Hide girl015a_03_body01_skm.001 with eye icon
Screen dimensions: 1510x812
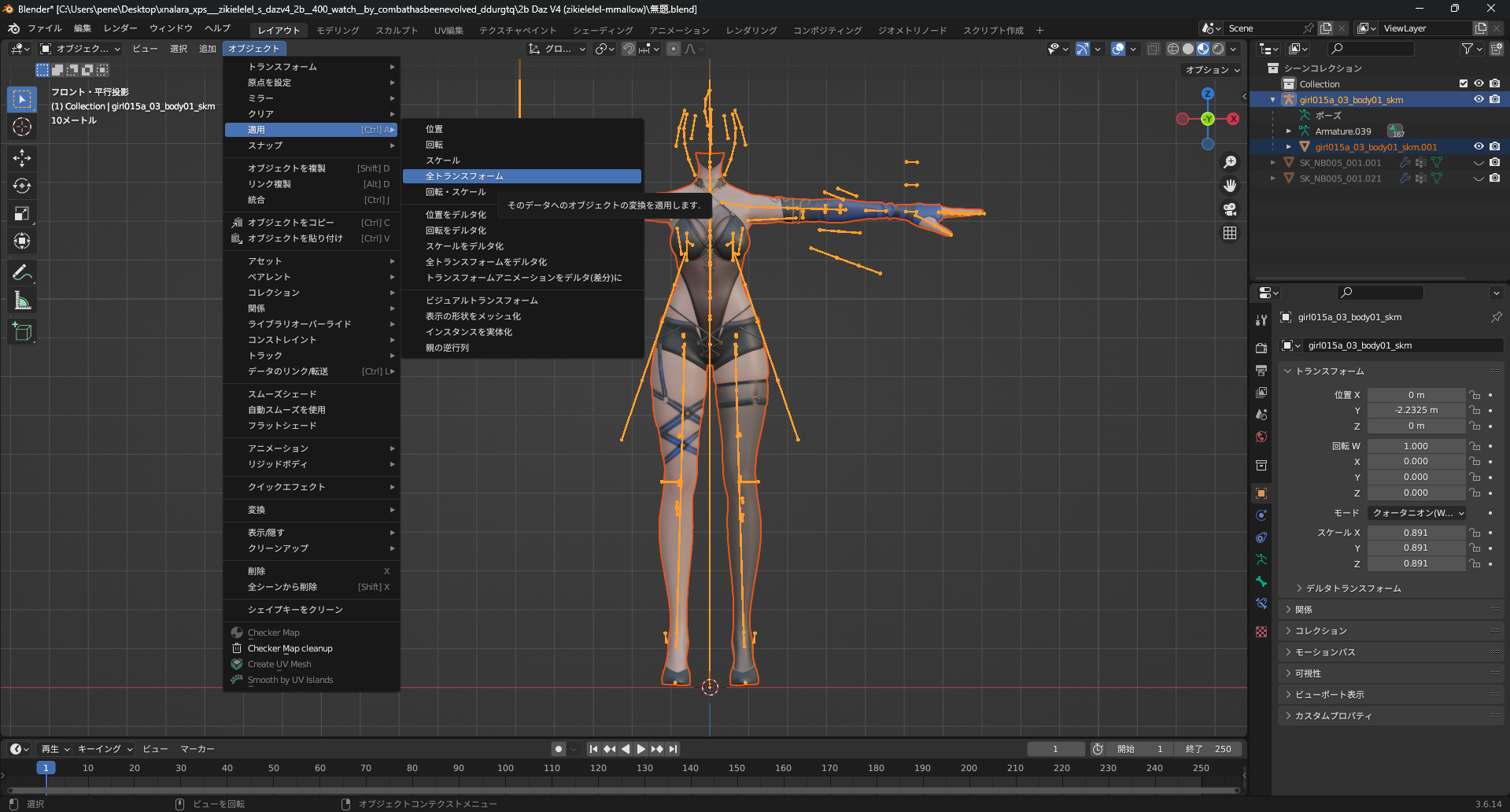pyautogui.click(x=1479, y=146)
